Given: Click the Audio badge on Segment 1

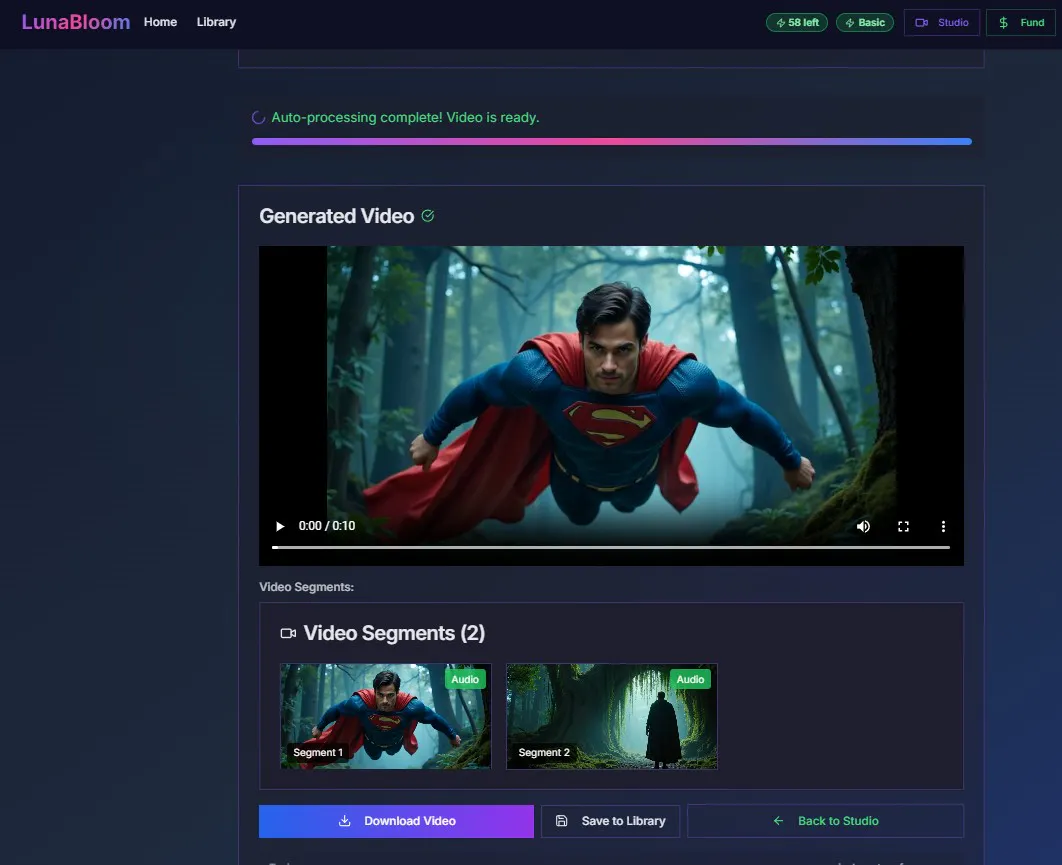Looking at the screenshot, I should coord(465,679).
